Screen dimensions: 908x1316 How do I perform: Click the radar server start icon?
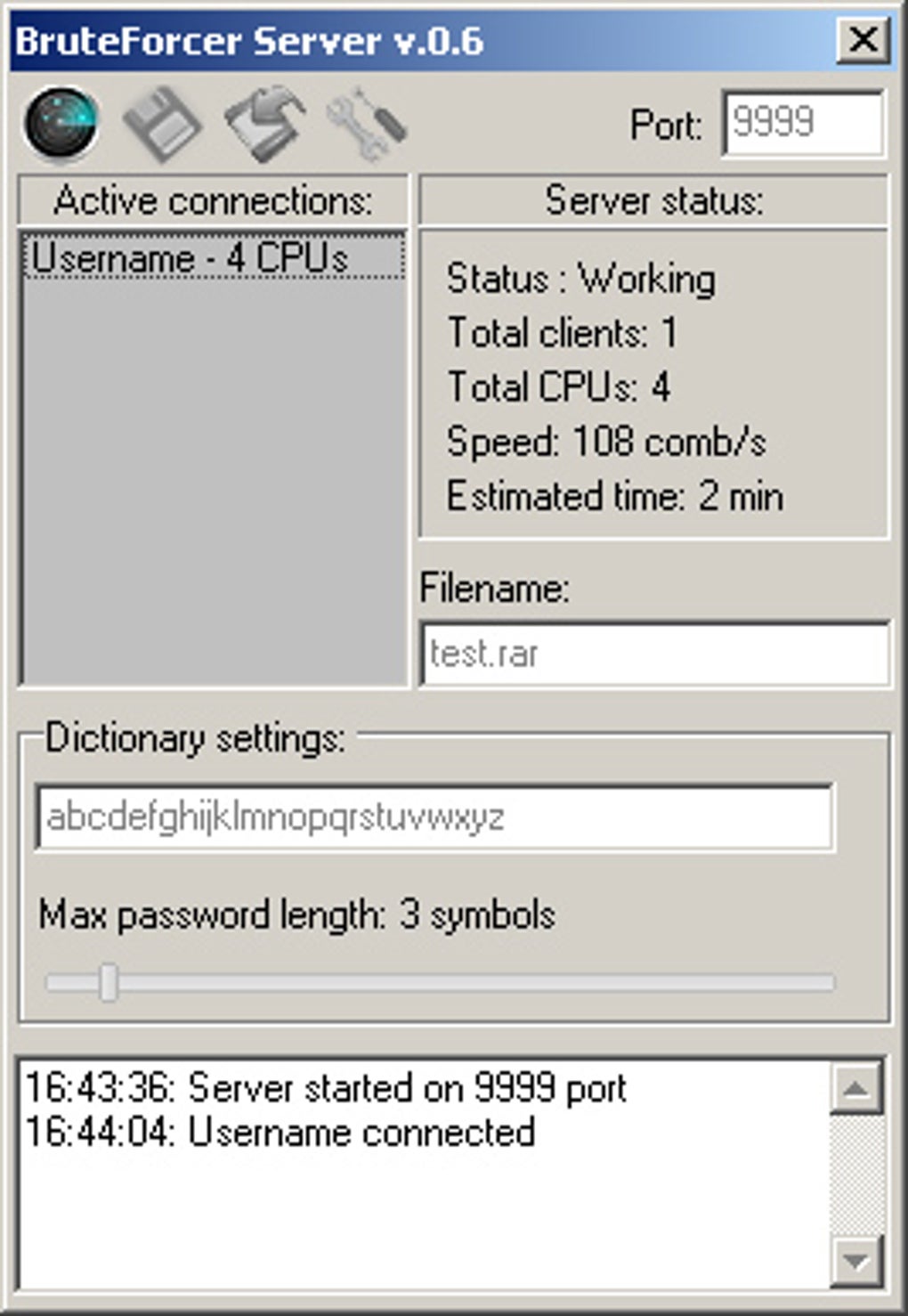point(61,123)
